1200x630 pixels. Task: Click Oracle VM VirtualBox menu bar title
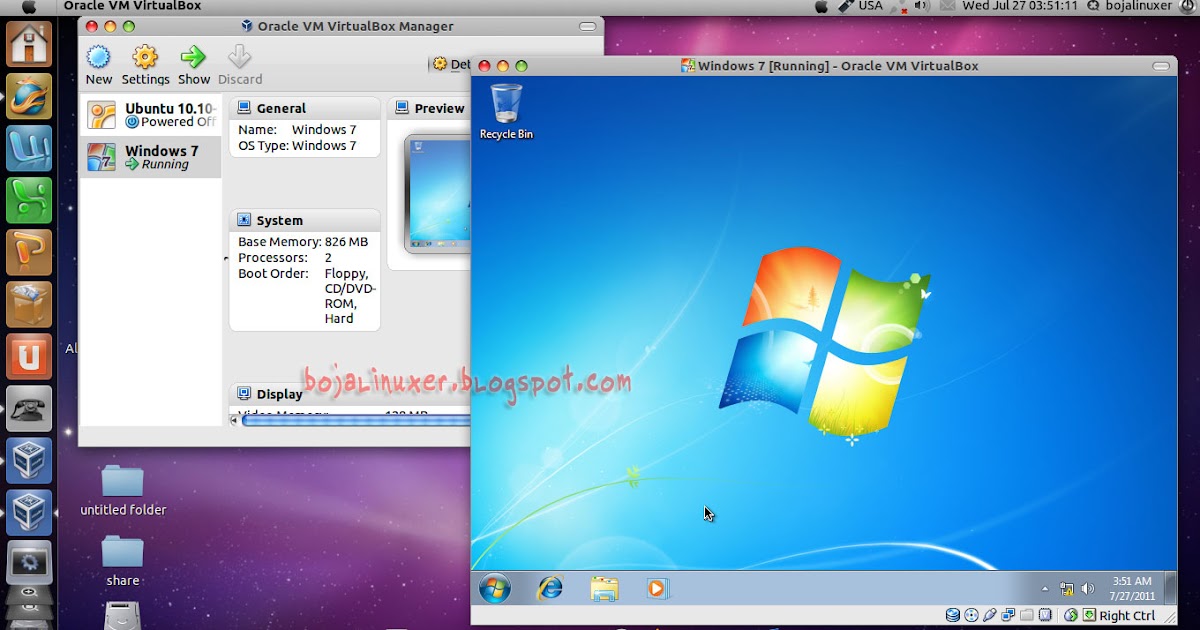[132, 6]
